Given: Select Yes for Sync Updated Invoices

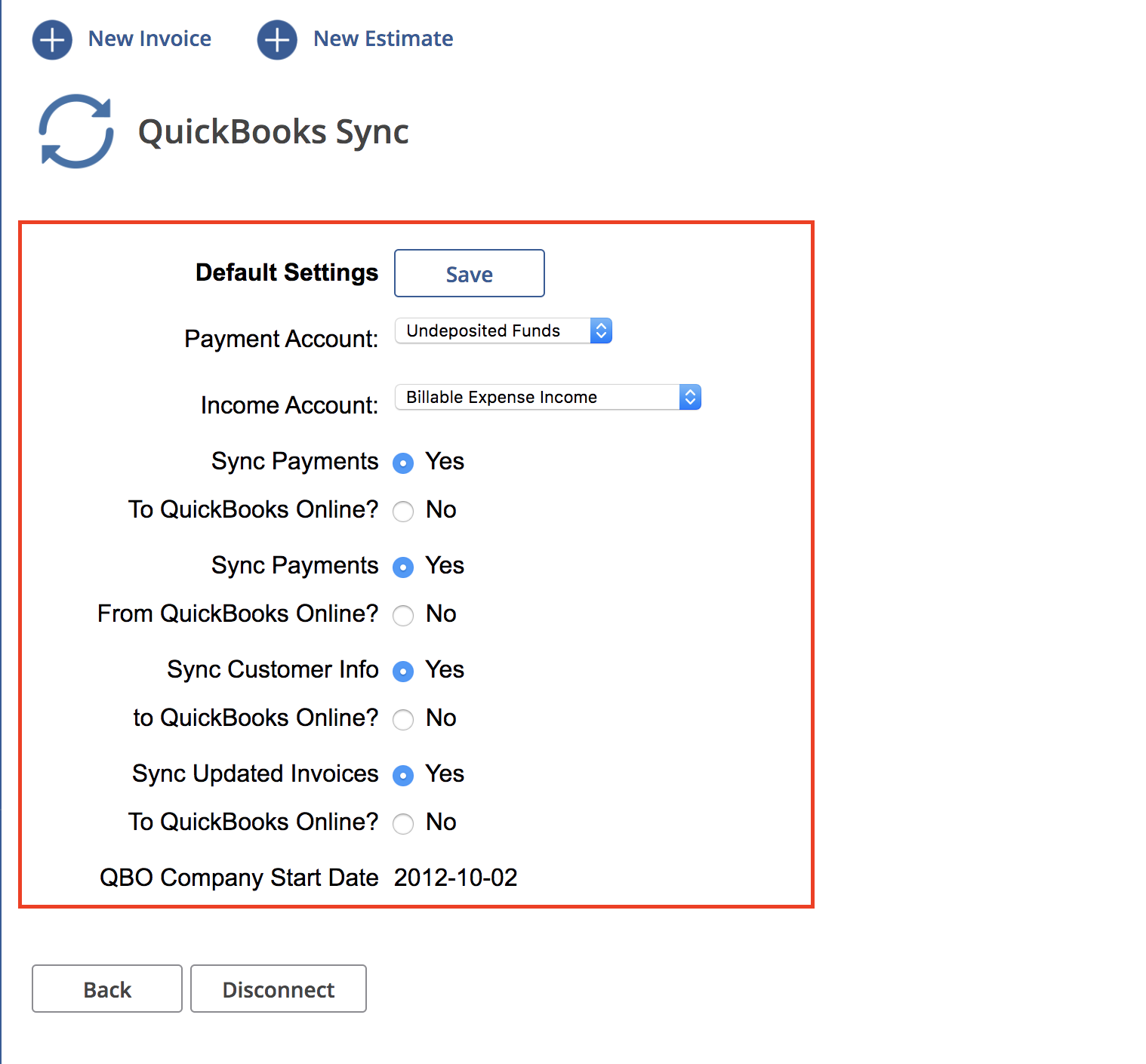Looking at the screenshot, I should (x=403, y=775).
